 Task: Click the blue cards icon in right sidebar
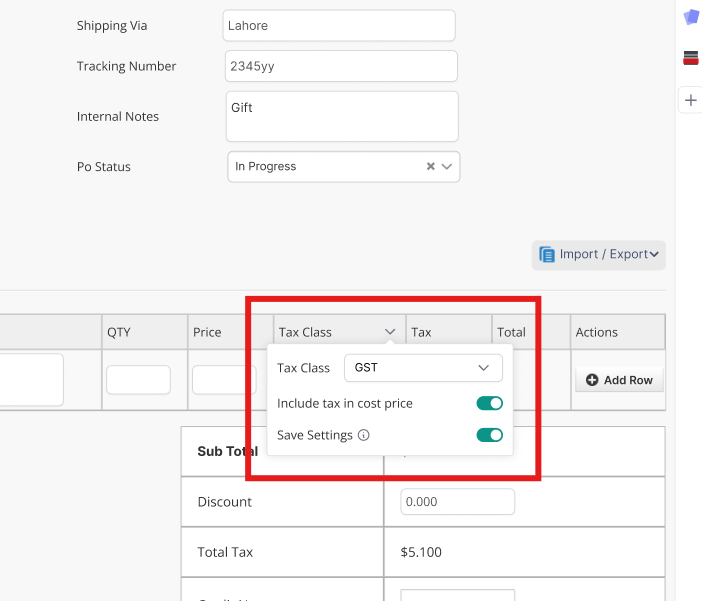click(691, 17)
